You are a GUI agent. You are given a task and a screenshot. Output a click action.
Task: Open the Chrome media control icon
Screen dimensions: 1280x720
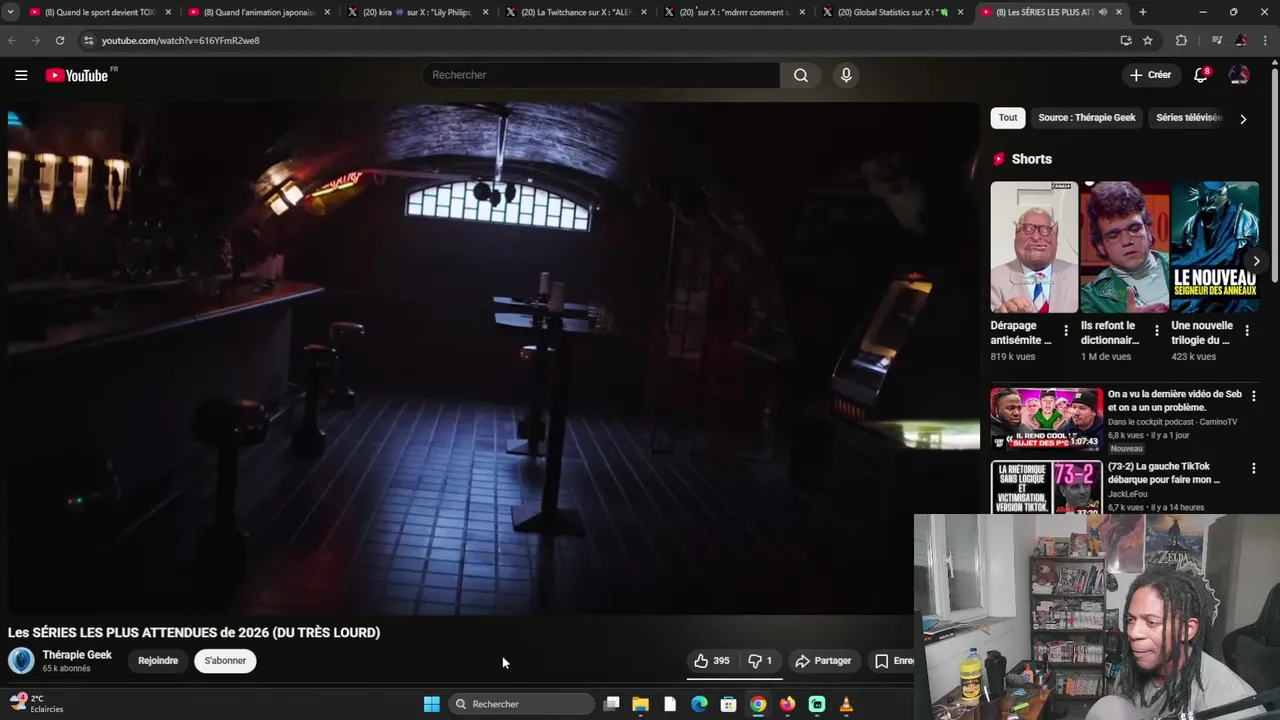[x=1217, y=40]
